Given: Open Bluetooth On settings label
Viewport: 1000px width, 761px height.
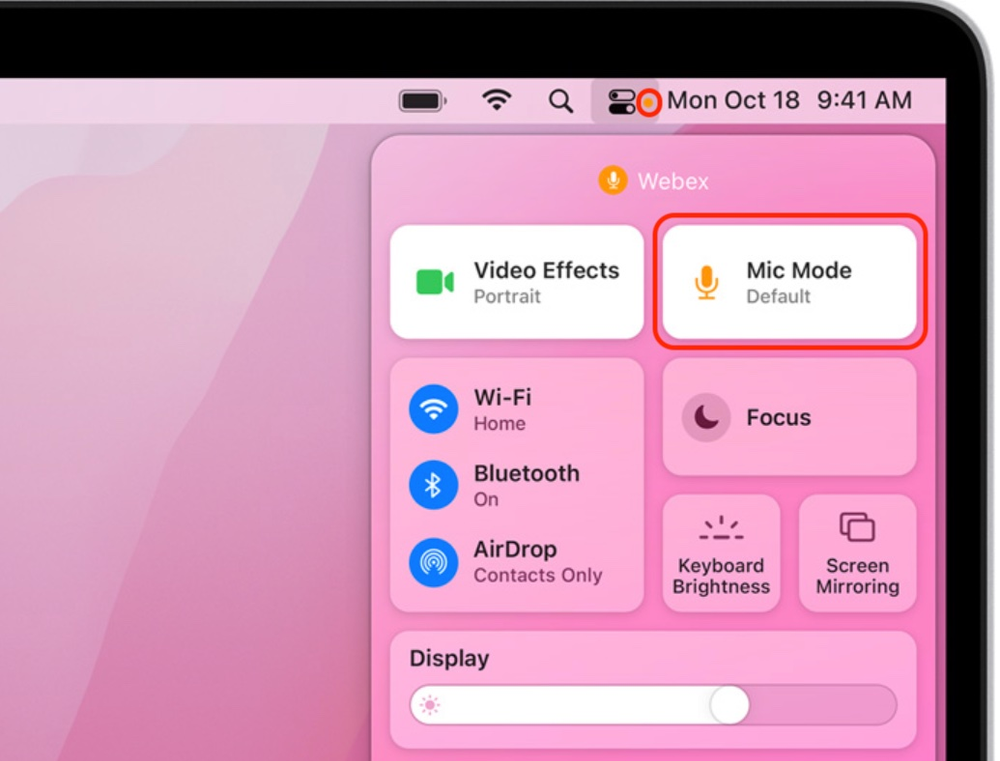Looking at the screenshot, I should [x=527, y=485].
